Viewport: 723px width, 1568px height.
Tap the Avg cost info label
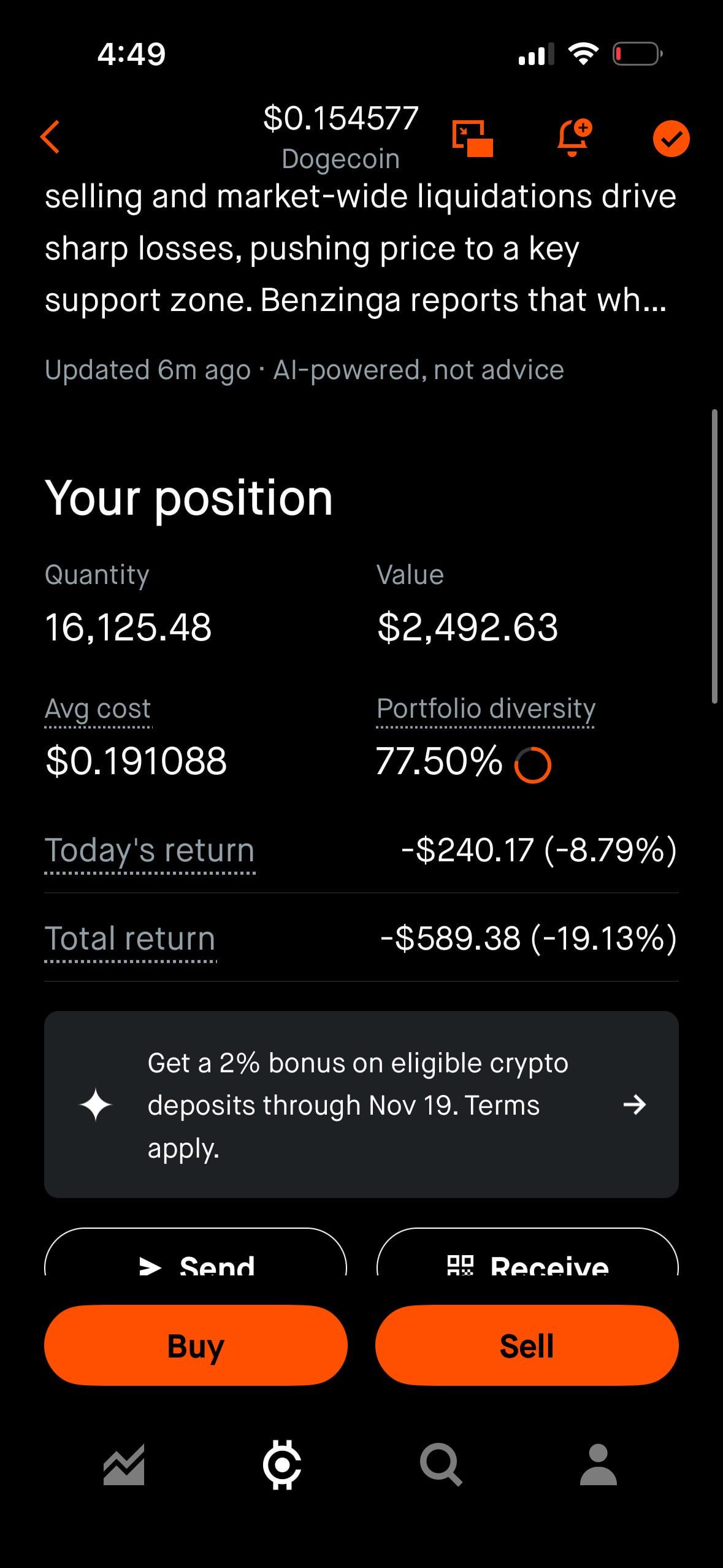pyautogui.click(x=98, y=709)
